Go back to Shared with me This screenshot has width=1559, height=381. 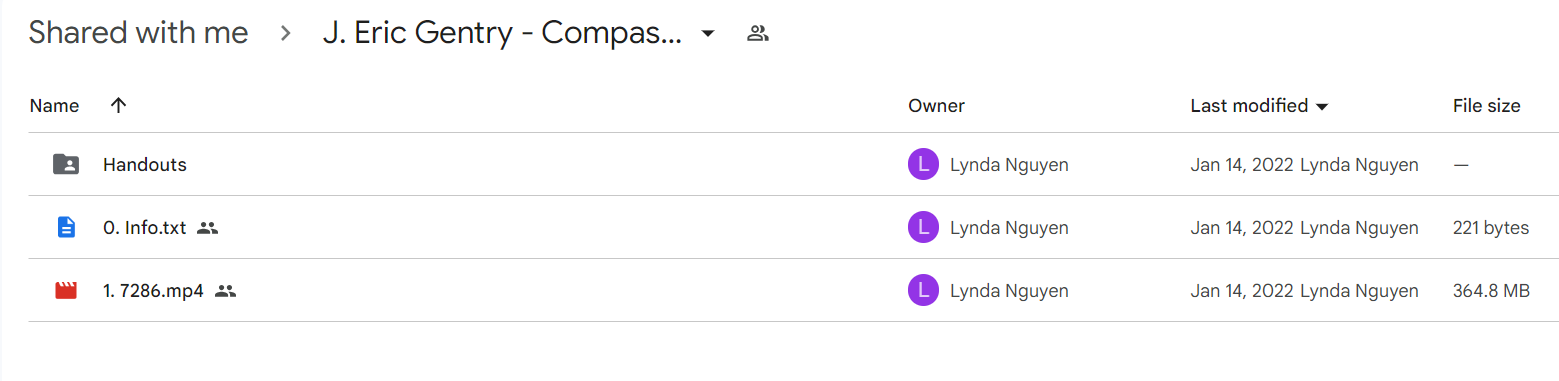138,33
